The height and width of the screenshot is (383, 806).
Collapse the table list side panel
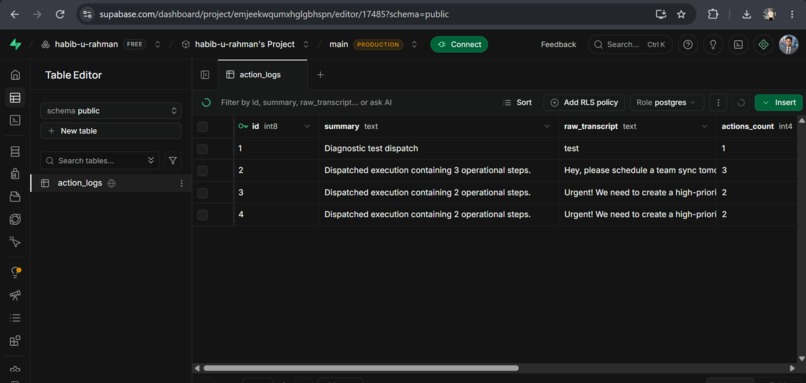(x=205, y=75)
